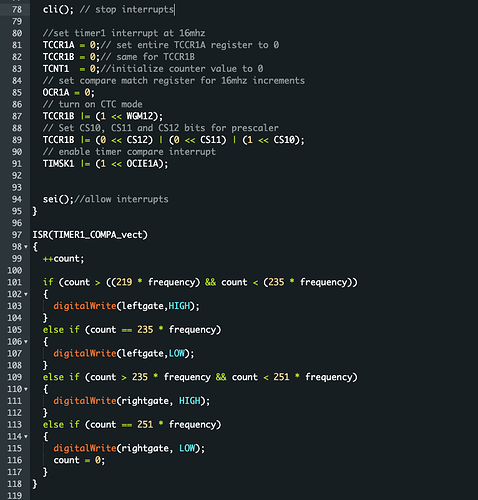Image resolution: width=478 pixels, height=500 pixels.
Task: Click line number 97 in the gutter
Action: (x=17, y=235)
